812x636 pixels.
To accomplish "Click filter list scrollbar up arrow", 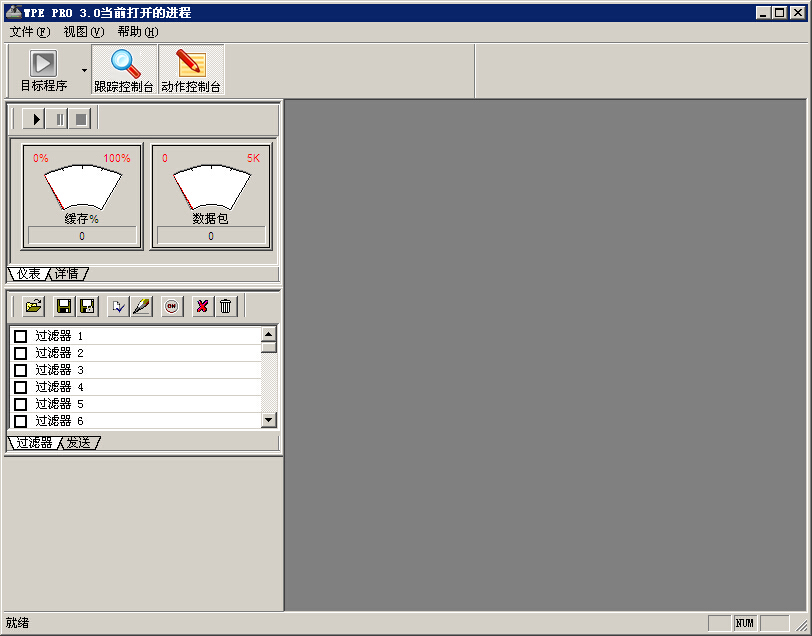I will click(x=268, y=334).
